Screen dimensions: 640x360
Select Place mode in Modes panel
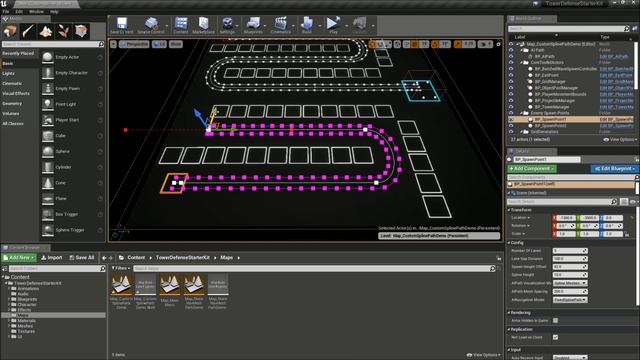10,31
